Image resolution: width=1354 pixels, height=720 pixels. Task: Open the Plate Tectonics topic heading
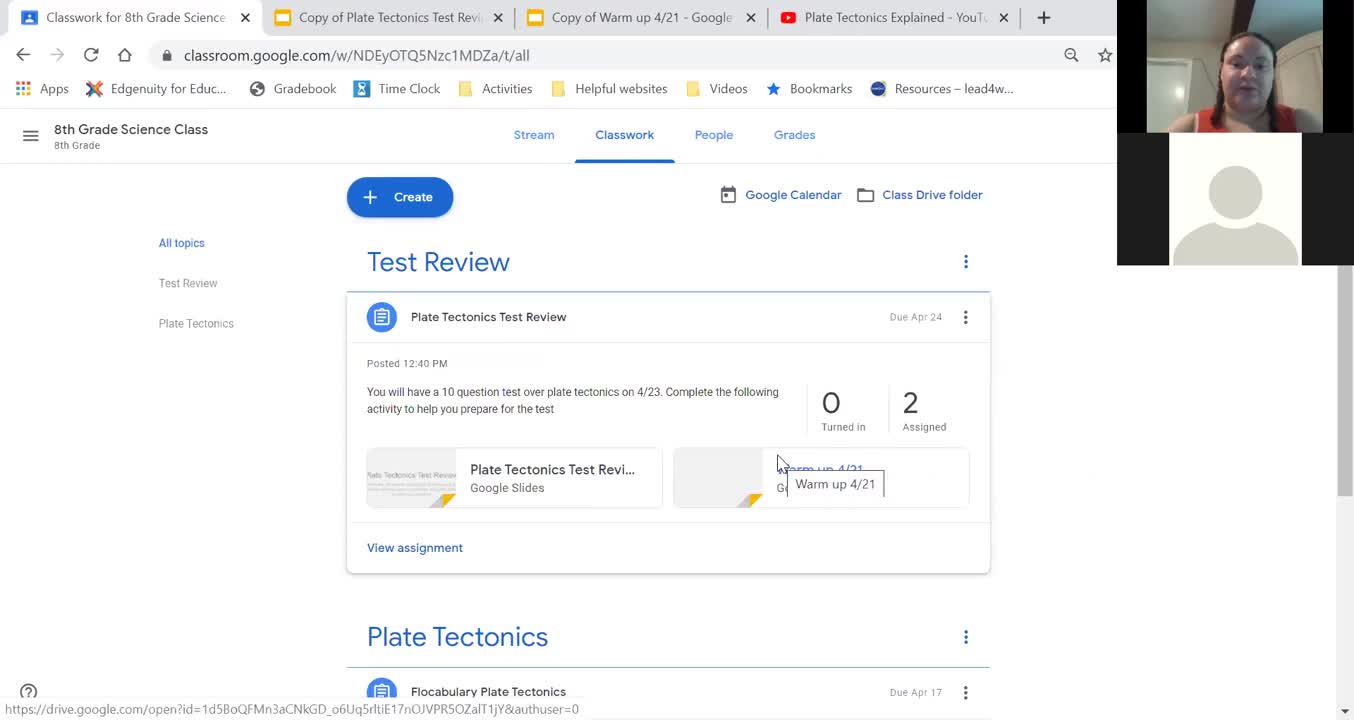click(x=457, y=637)
